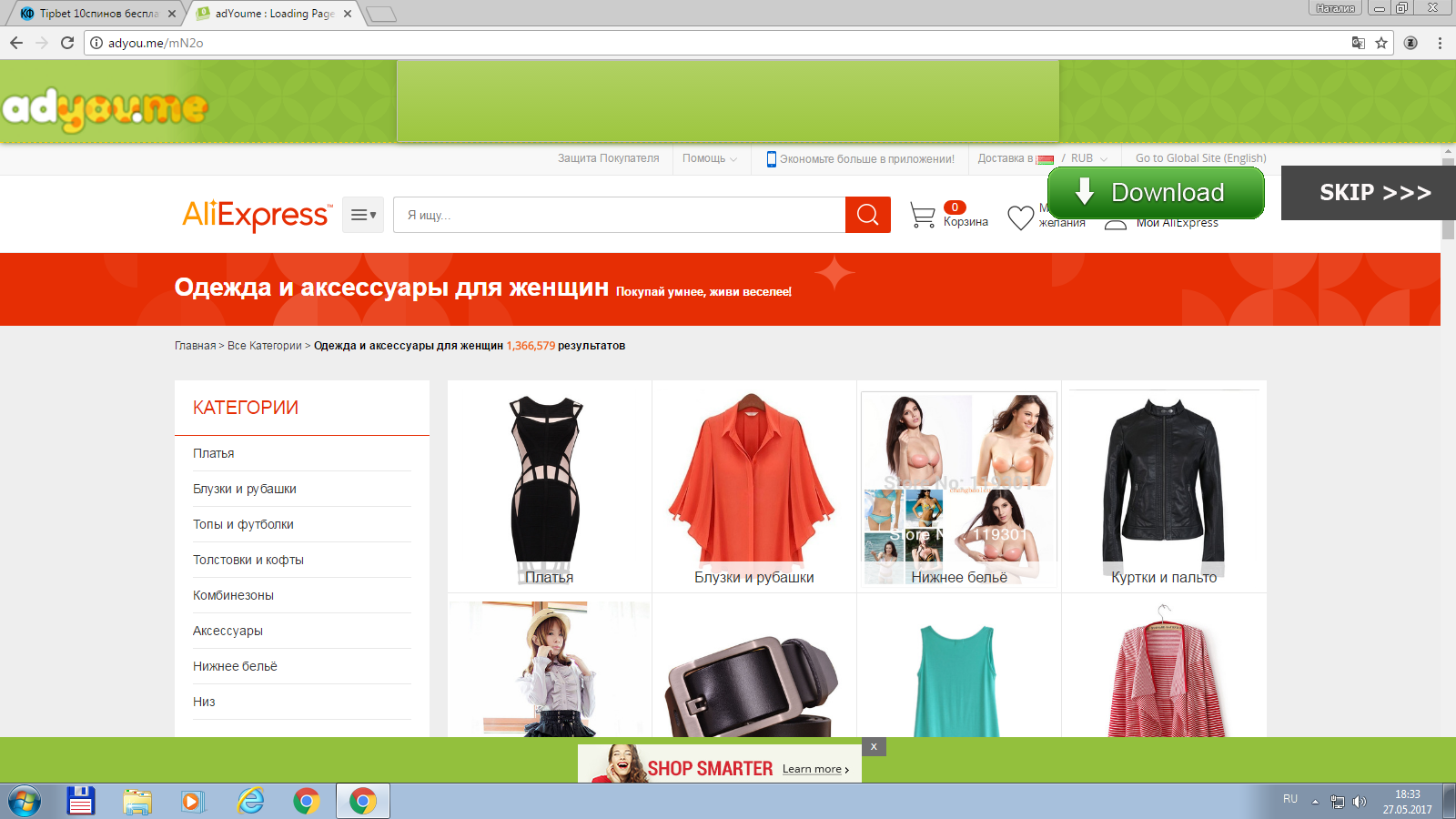Open the Доставка в / RUB dropdown
The height and width of the screenshot is (819, 1456).
tap(1043, 158)
